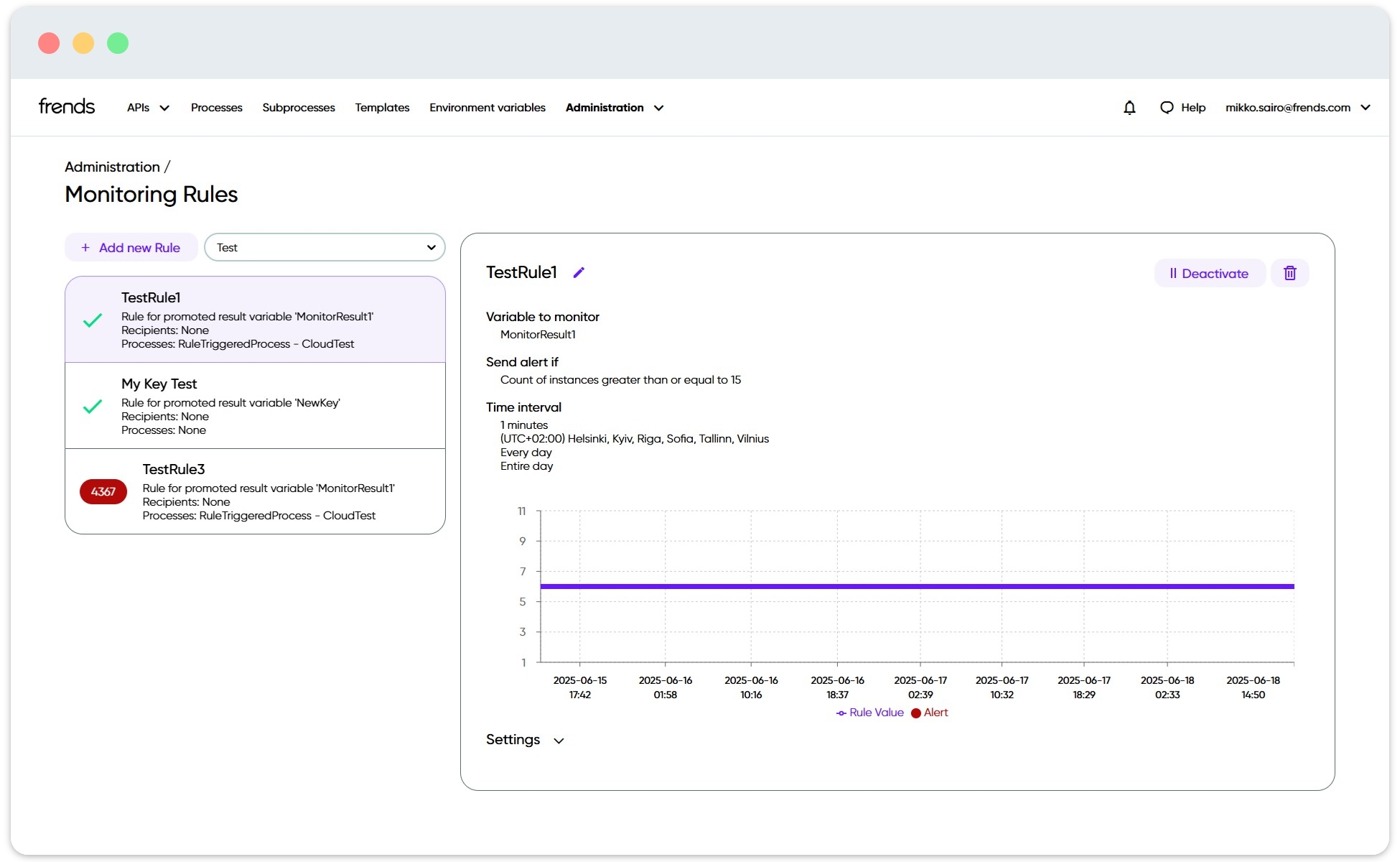Click the trash delete rule icon
1400x862 pixels.
pyautogui.click(x=1289, y=273)
